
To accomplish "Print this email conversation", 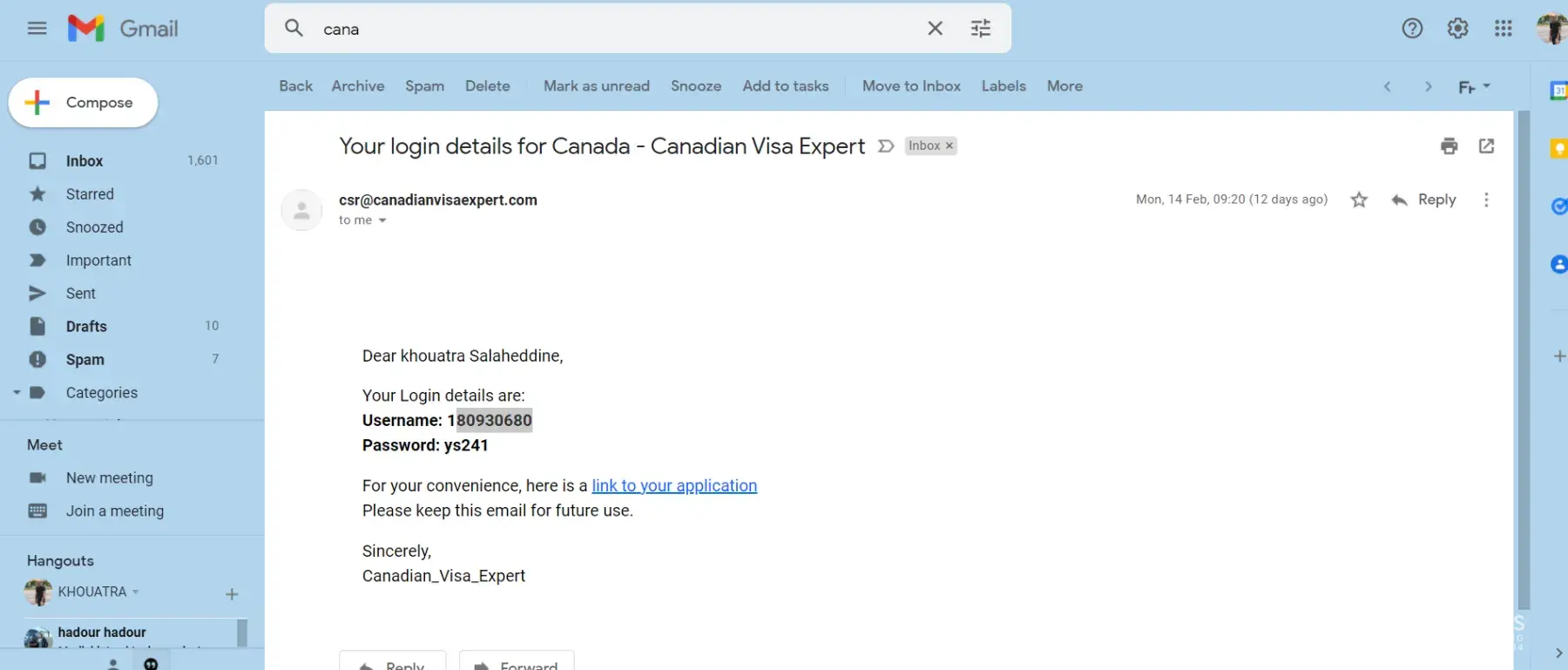I will coord(1449,146).
